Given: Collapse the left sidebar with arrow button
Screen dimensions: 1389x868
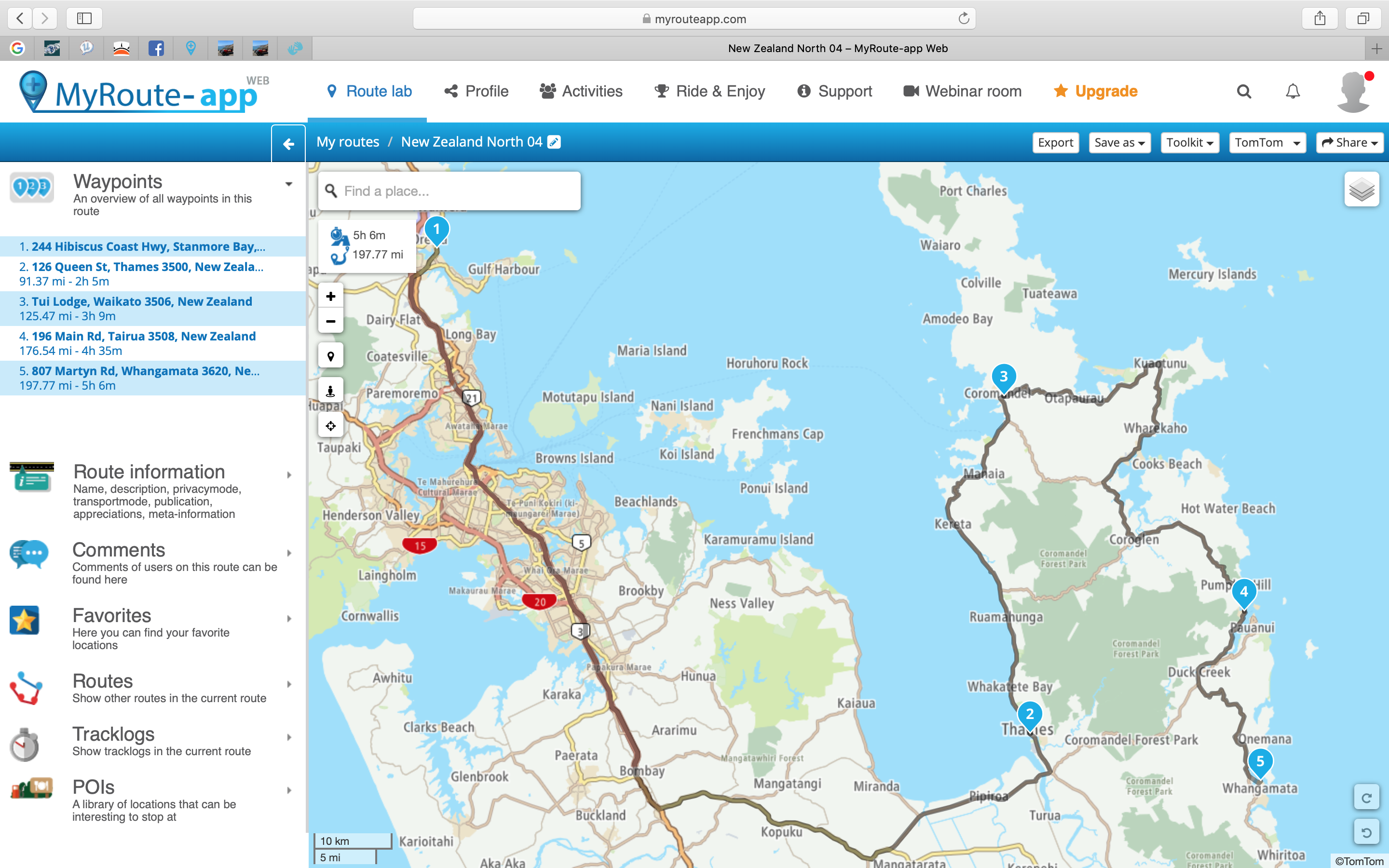Looking at the screenshot, I should coord(289,143).
